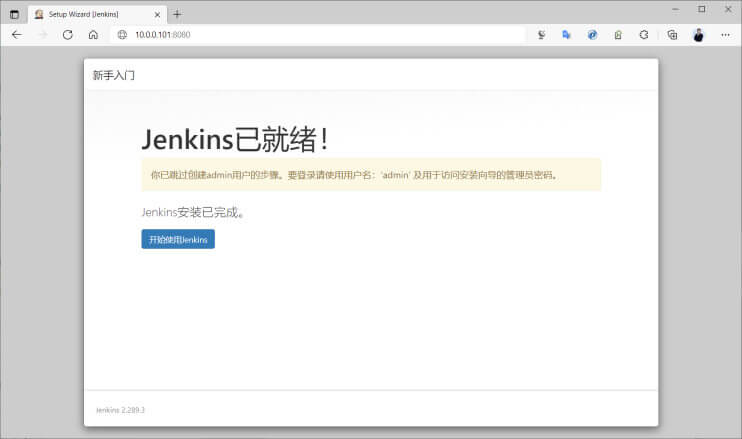The height and width of the screenshot is (439, 742).
Task: Click the yellow admin user notice message
Action: 371,175
